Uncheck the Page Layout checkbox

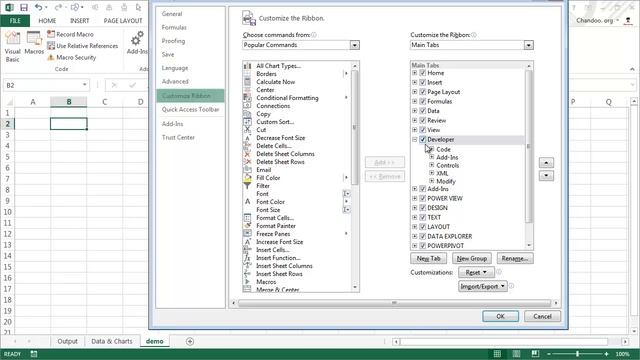click(422, 92)
